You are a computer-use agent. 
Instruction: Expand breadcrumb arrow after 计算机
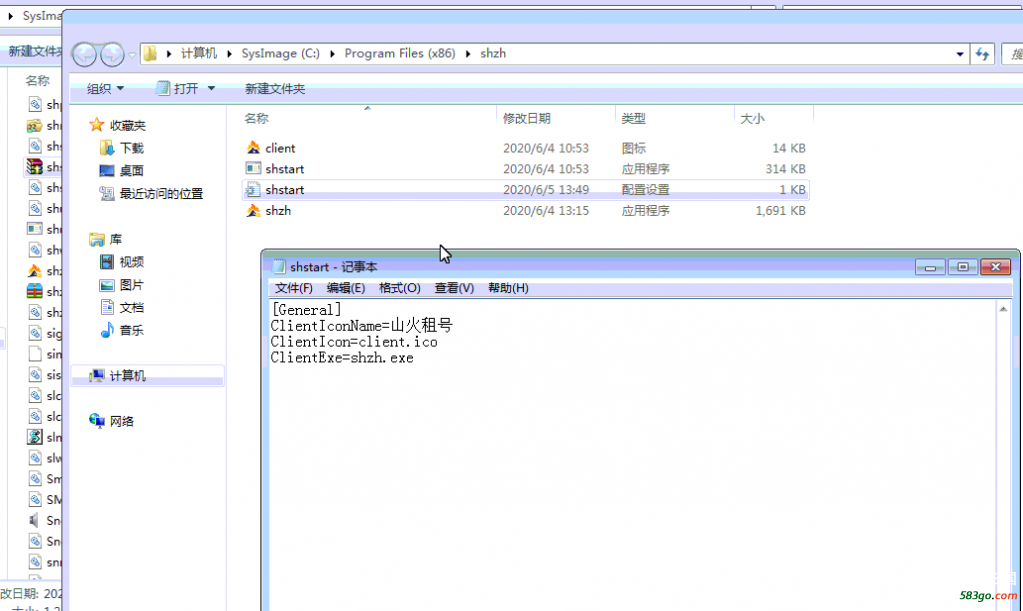point(229,53)
